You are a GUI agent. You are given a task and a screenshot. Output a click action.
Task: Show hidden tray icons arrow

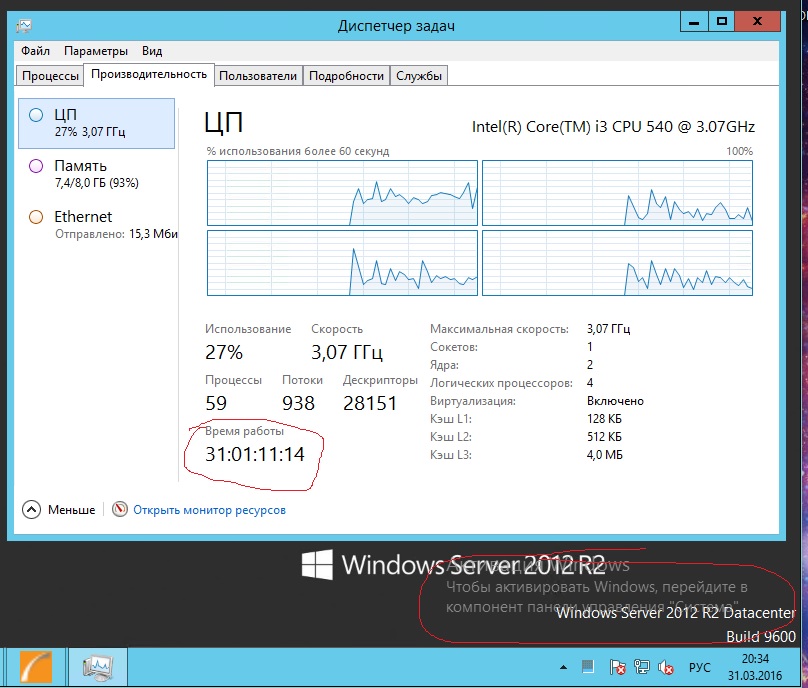[564, 667]
